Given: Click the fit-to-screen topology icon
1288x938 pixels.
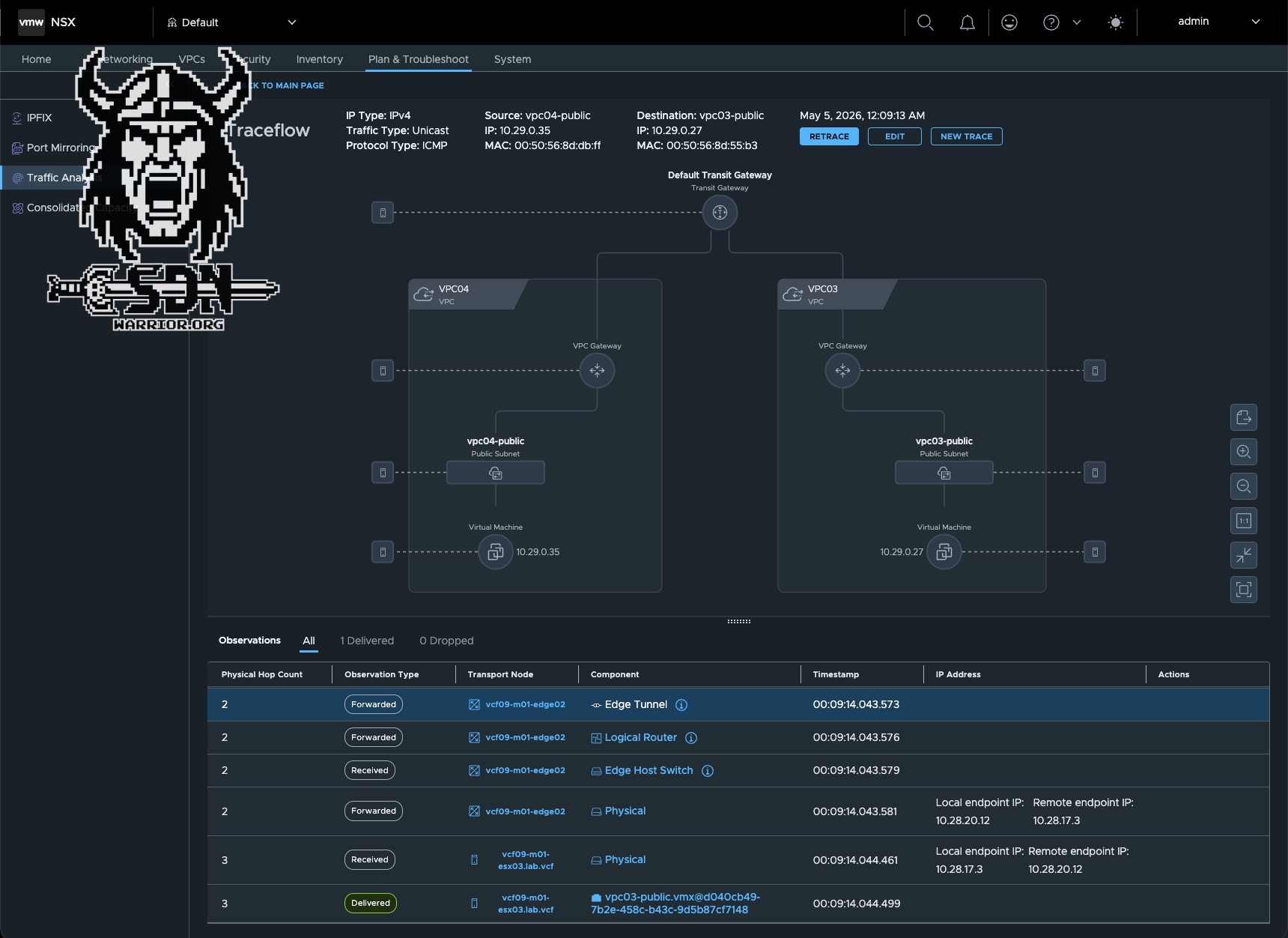Looking at the screenshot, I should [1244, 590].
